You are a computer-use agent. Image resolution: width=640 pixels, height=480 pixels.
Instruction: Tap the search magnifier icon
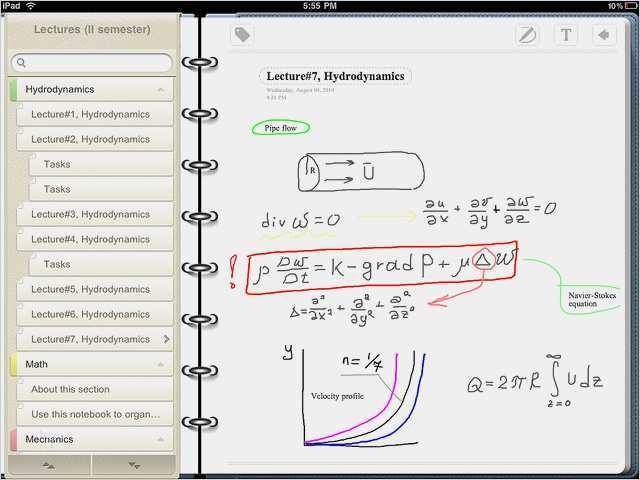click(21, 62)
